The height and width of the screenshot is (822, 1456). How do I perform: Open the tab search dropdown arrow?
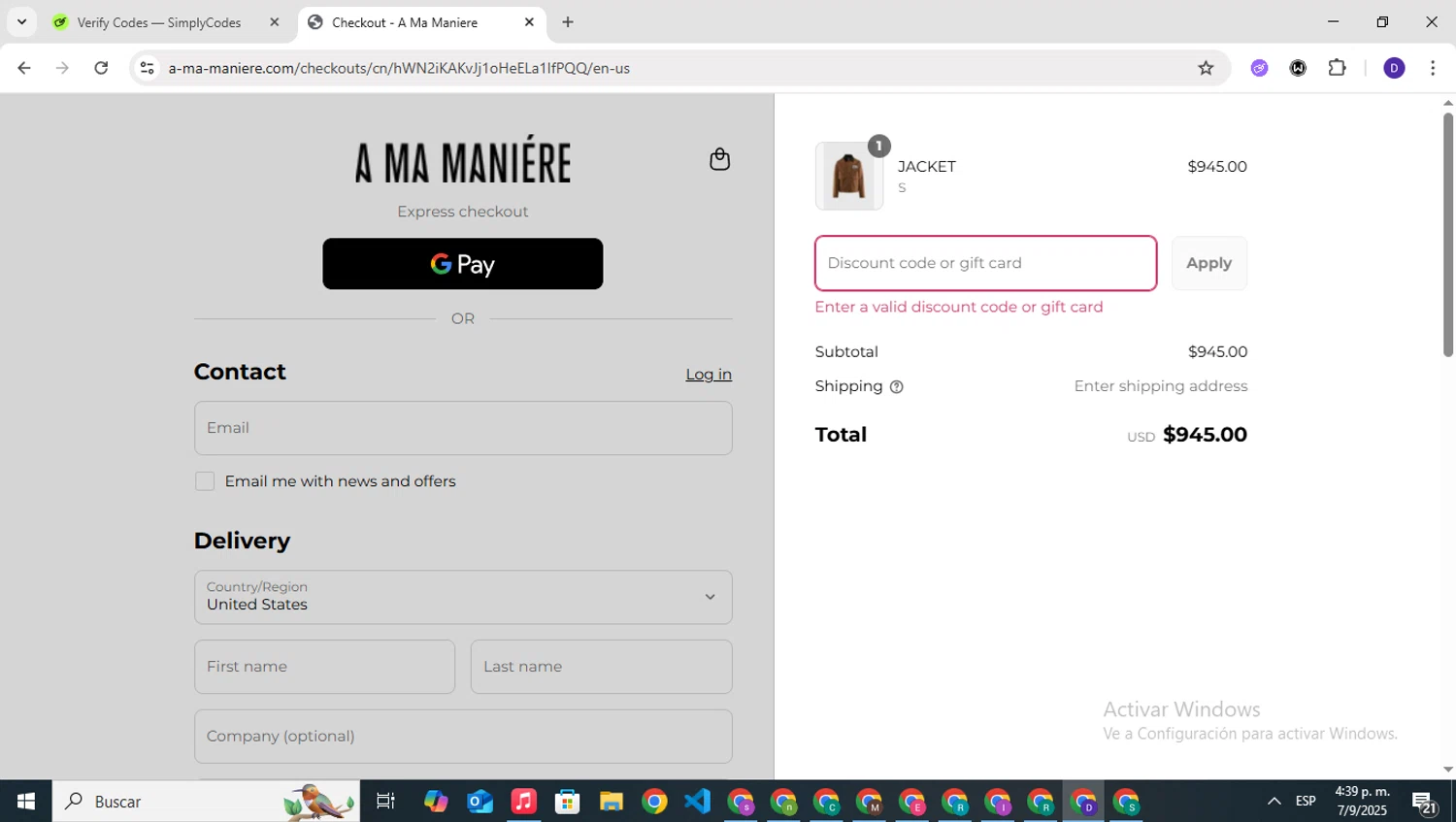pyautogui.click(x=21, y=22)
